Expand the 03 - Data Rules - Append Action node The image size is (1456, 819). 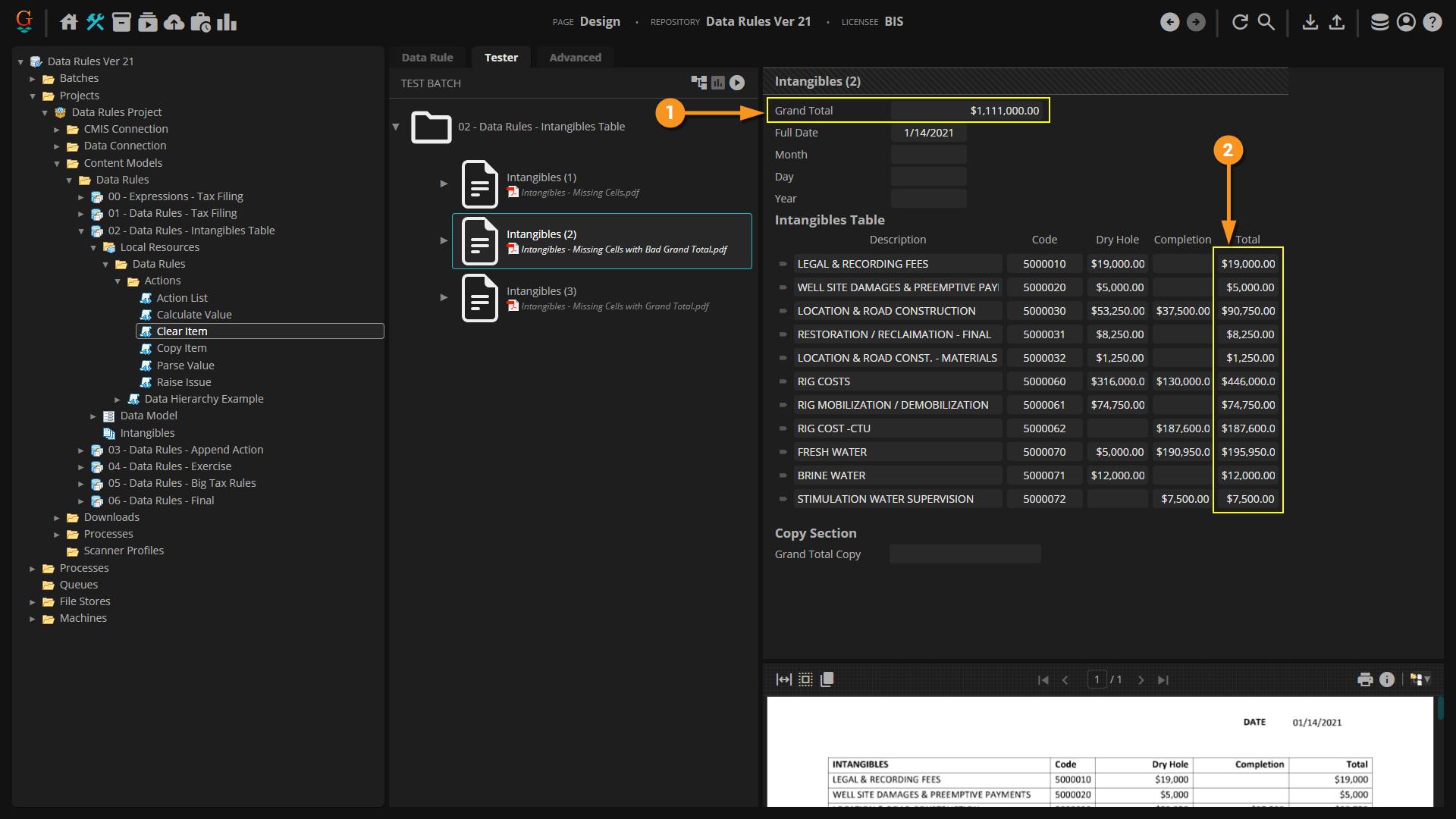(x=81, y=450)
